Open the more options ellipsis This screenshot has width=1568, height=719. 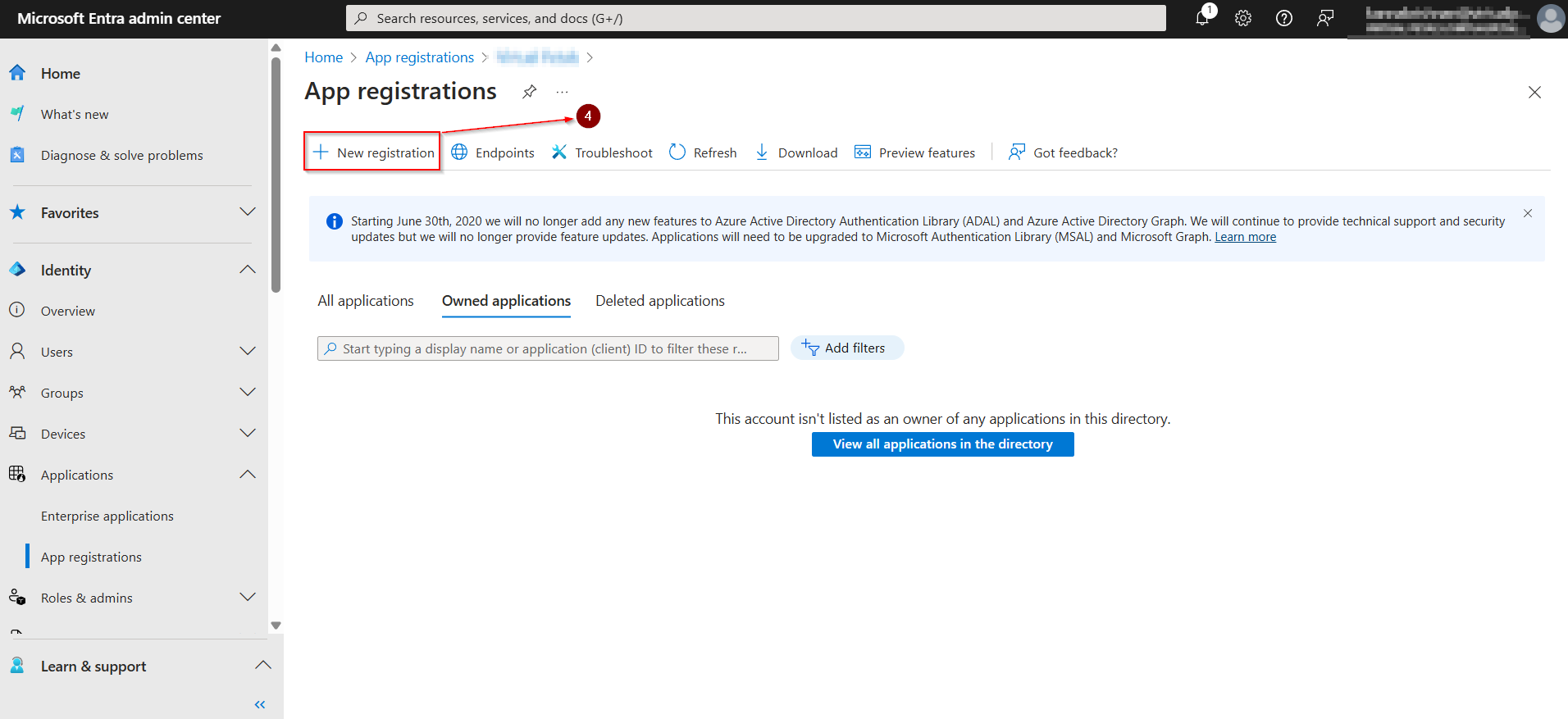[562, 92]
